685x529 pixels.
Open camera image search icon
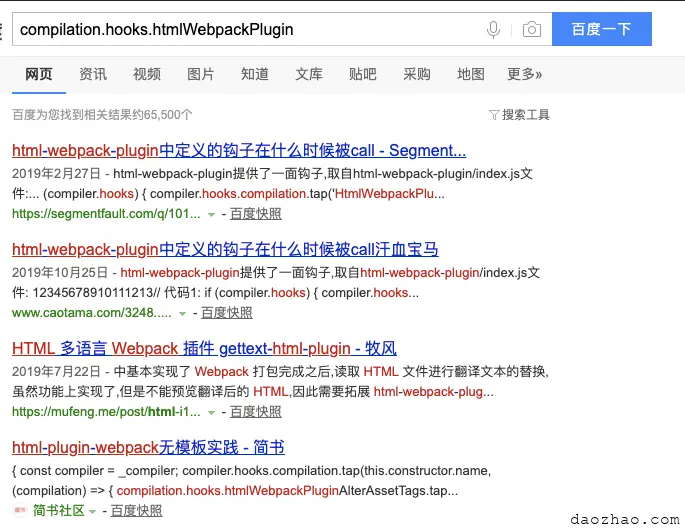(532, 30)
